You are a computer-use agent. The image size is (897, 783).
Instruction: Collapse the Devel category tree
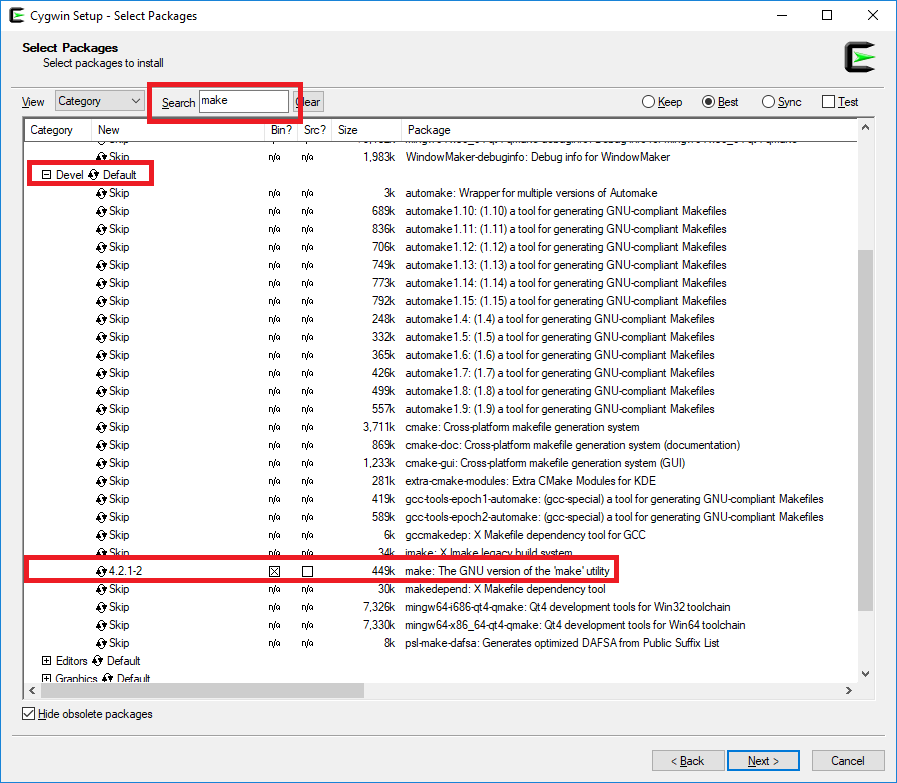pyautogui.click(x=46, y=175)
